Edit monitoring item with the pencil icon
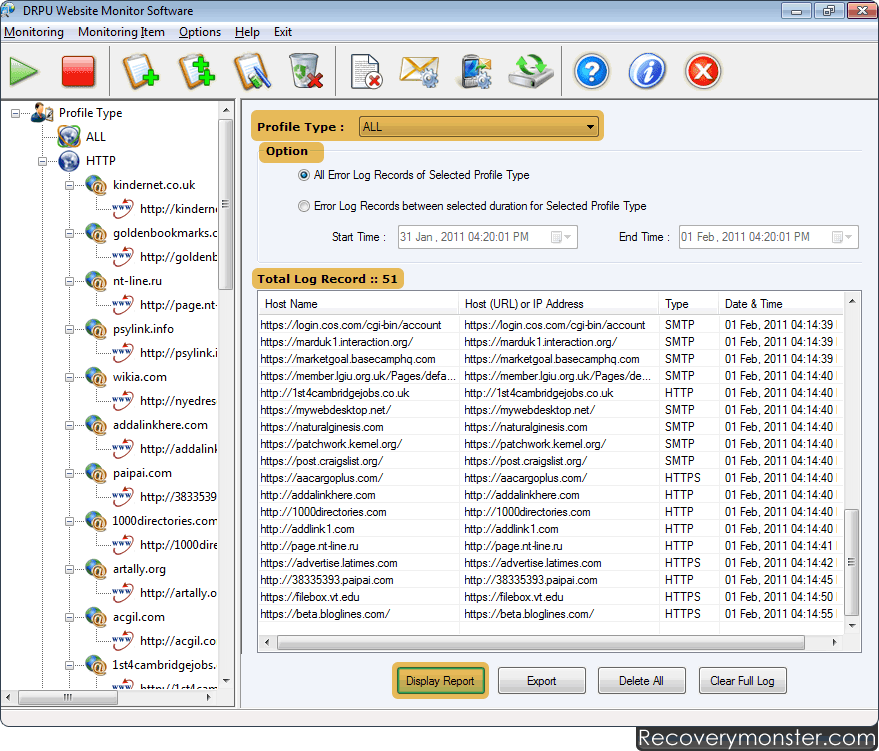Image resolution: width=879 pixels, height=751 pixels. pos(253,72)
